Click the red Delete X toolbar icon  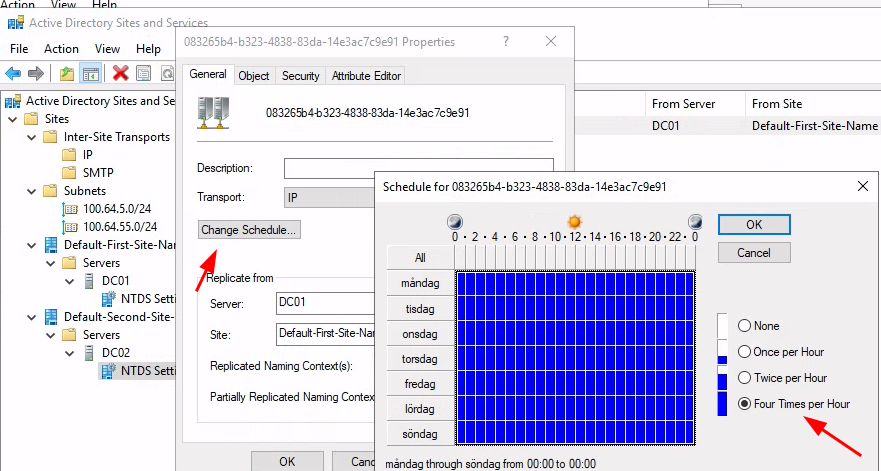(120, 73)
